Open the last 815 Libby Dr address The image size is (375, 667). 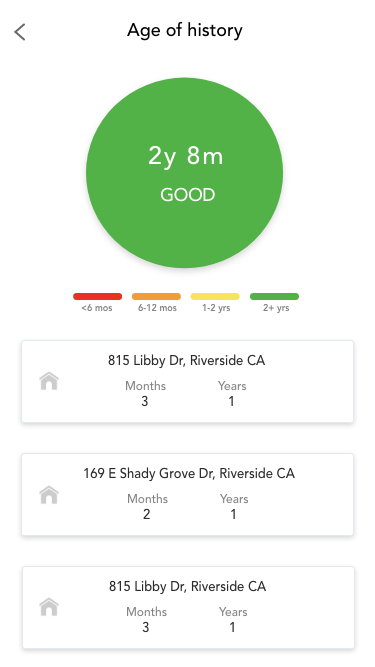click(x=188, y=586)
